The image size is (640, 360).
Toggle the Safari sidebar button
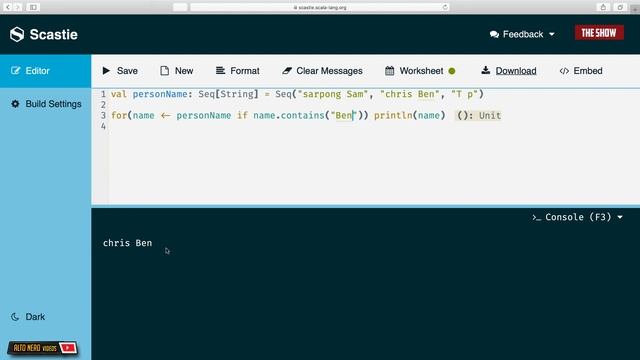(x=33, y=7)
